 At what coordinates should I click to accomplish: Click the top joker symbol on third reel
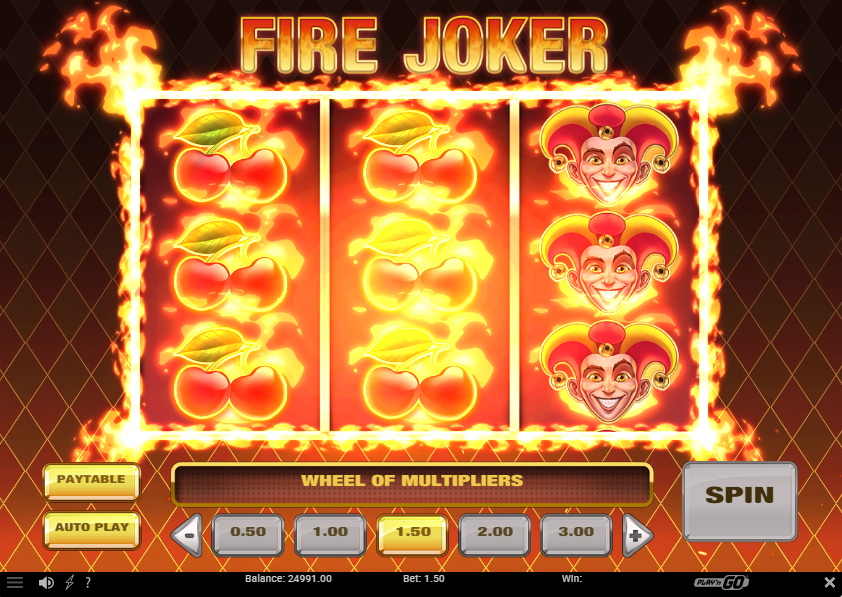click(608, 155)
